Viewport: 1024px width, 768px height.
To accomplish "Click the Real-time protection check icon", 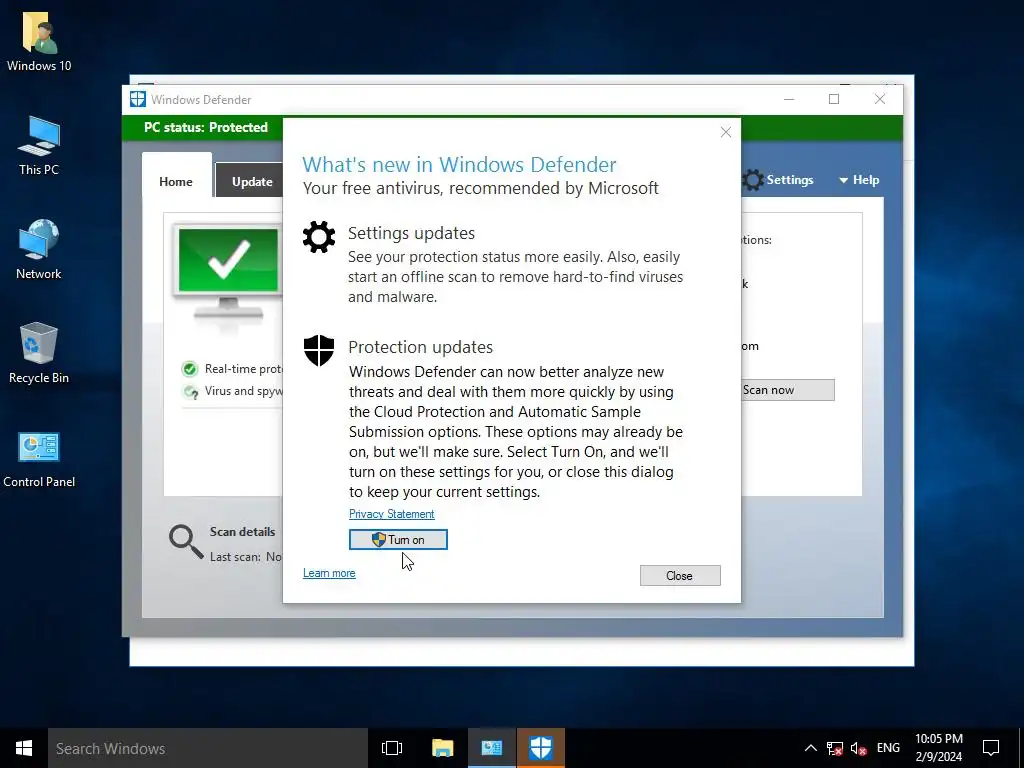I will click(190, 370).
